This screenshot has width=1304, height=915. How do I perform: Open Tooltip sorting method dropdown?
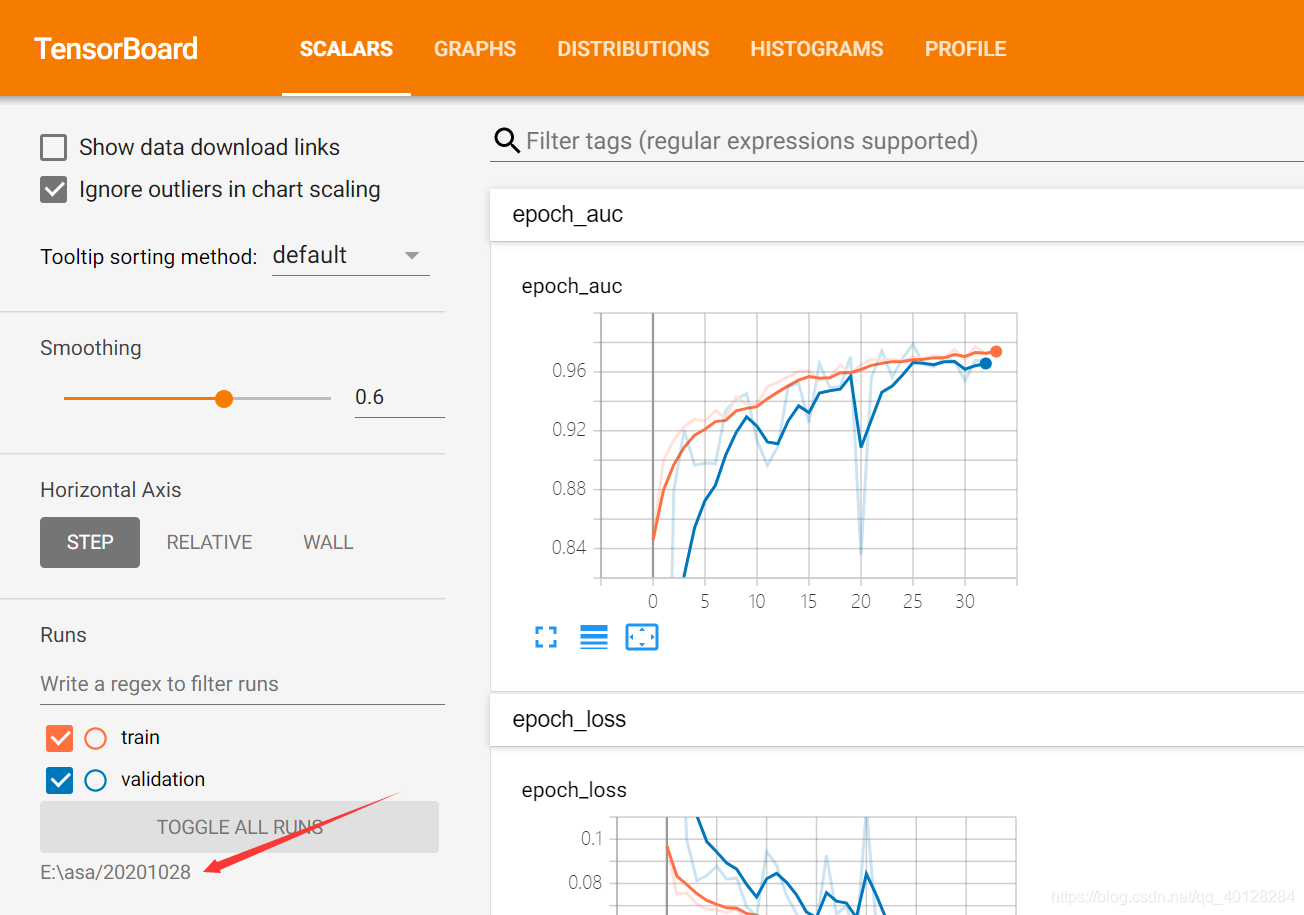click(x=350, y=256)
